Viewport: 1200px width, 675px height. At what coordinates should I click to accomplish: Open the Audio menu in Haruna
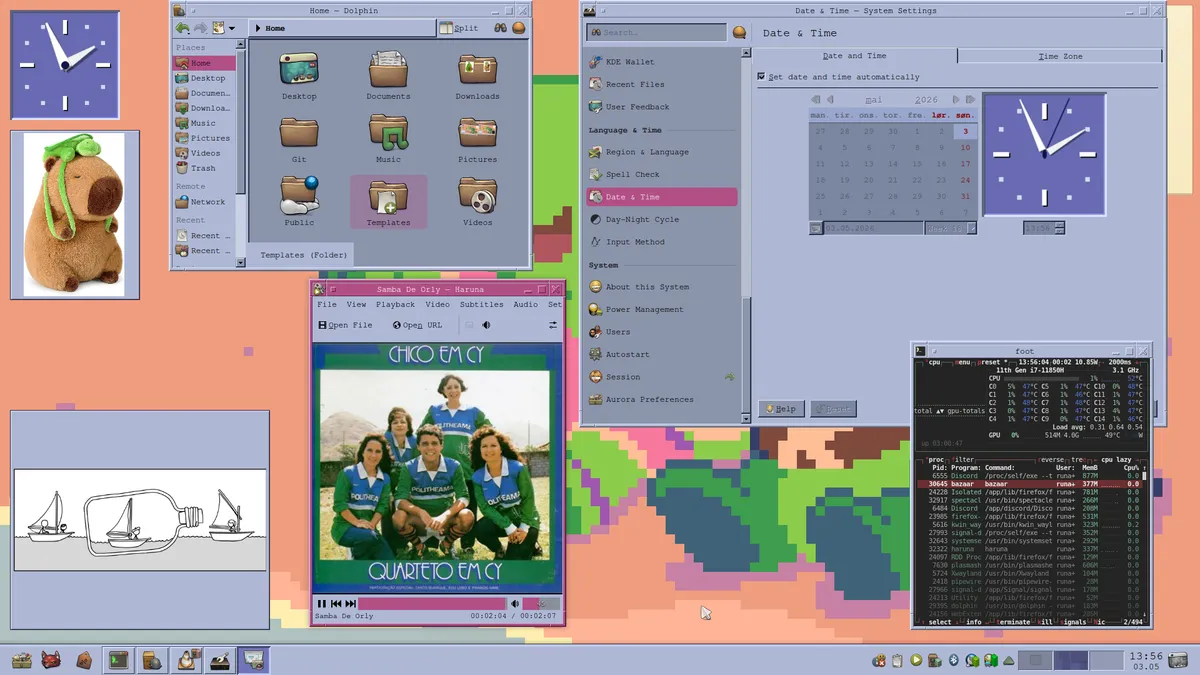coord(525,304)
